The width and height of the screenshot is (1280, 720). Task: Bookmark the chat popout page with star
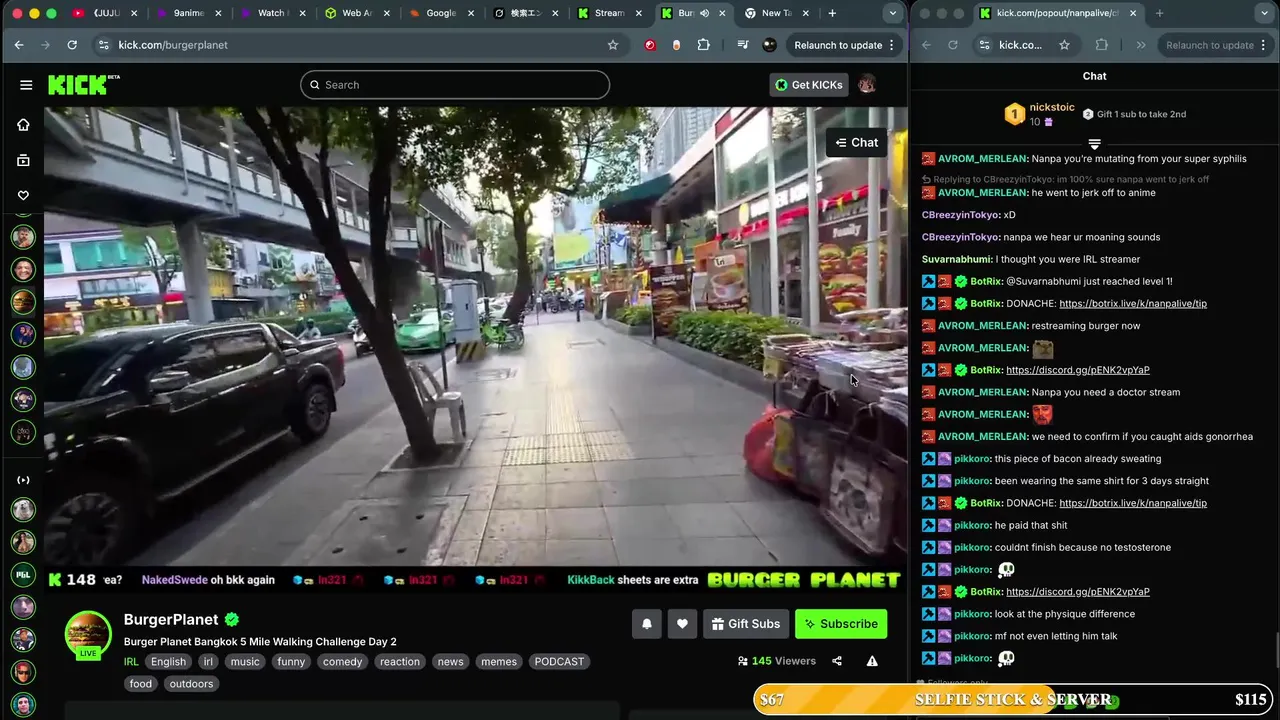pyautogui.click(x=1064, y=45)
